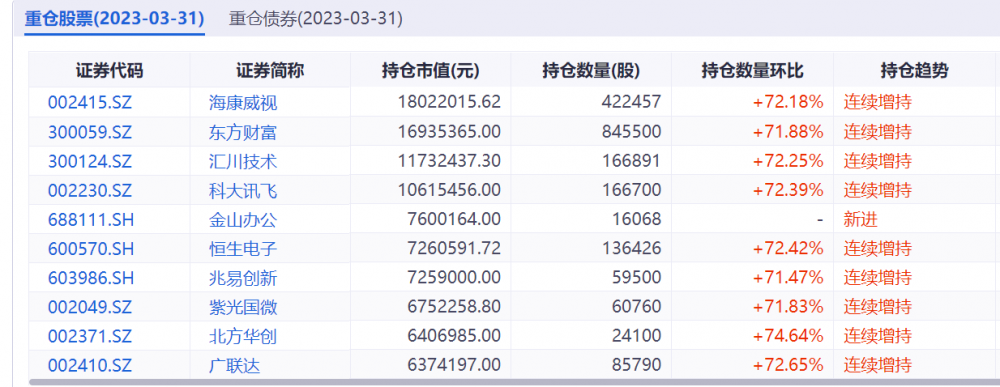Select +71.88% change value
The height and width of the screenshot is (387, 1000).
(788, 132)
